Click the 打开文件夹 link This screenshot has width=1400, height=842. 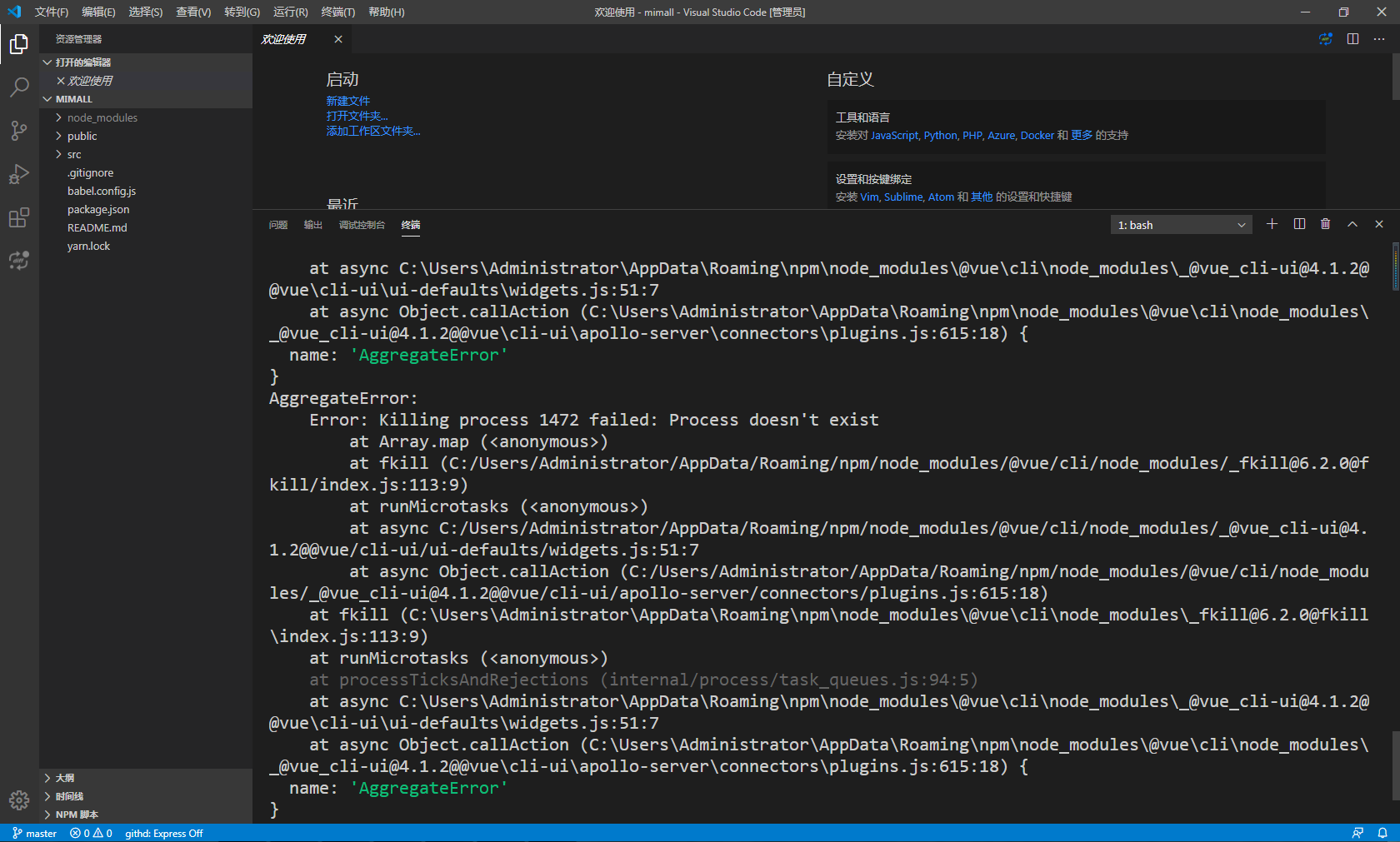(357, 116)
